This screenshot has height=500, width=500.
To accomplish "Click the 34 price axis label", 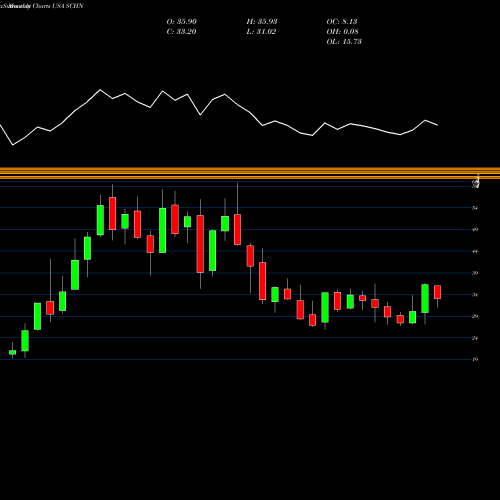I will pyautogui.click(x=475, y=295).
